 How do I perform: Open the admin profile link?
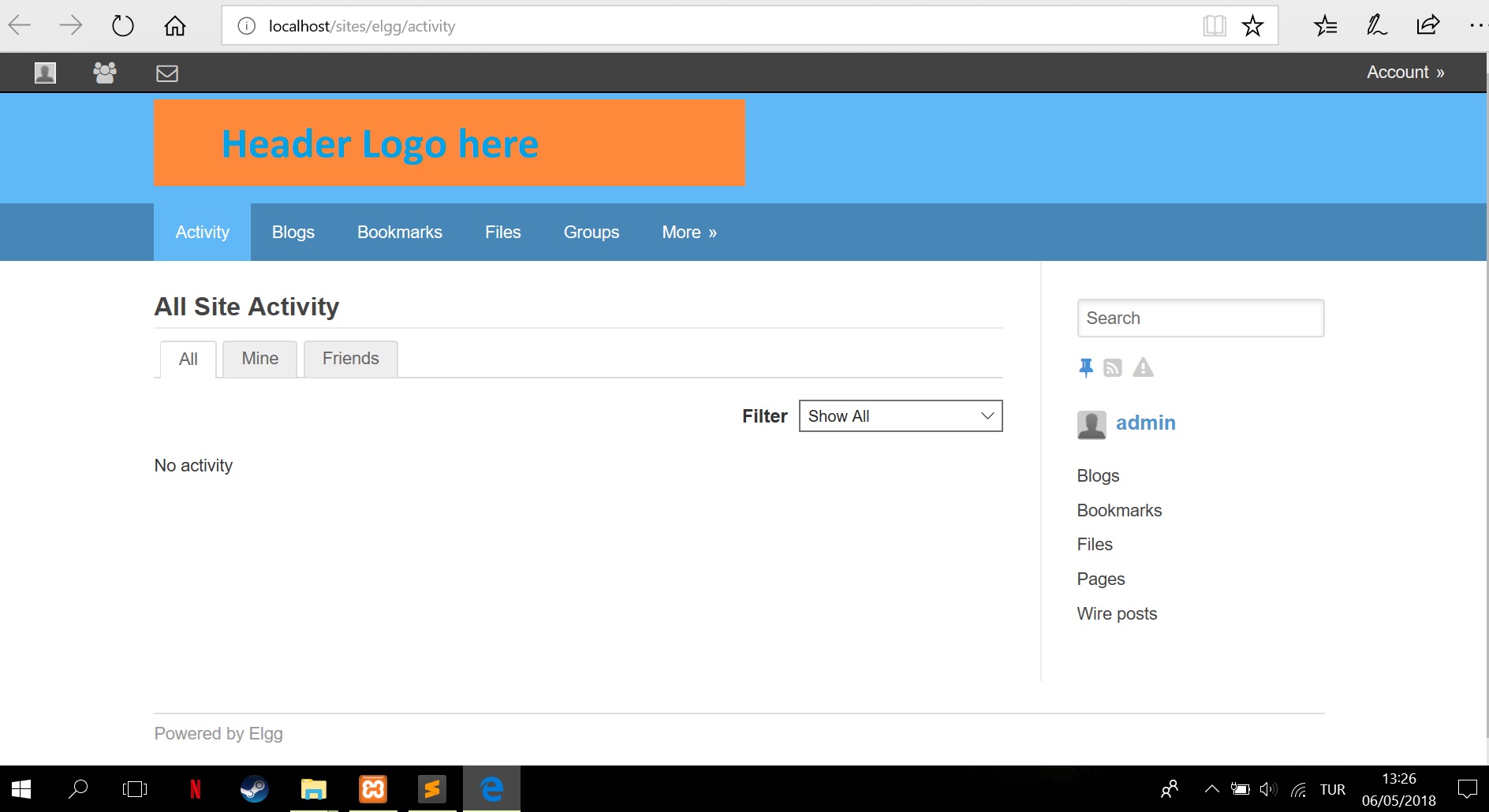[1145, 423]
